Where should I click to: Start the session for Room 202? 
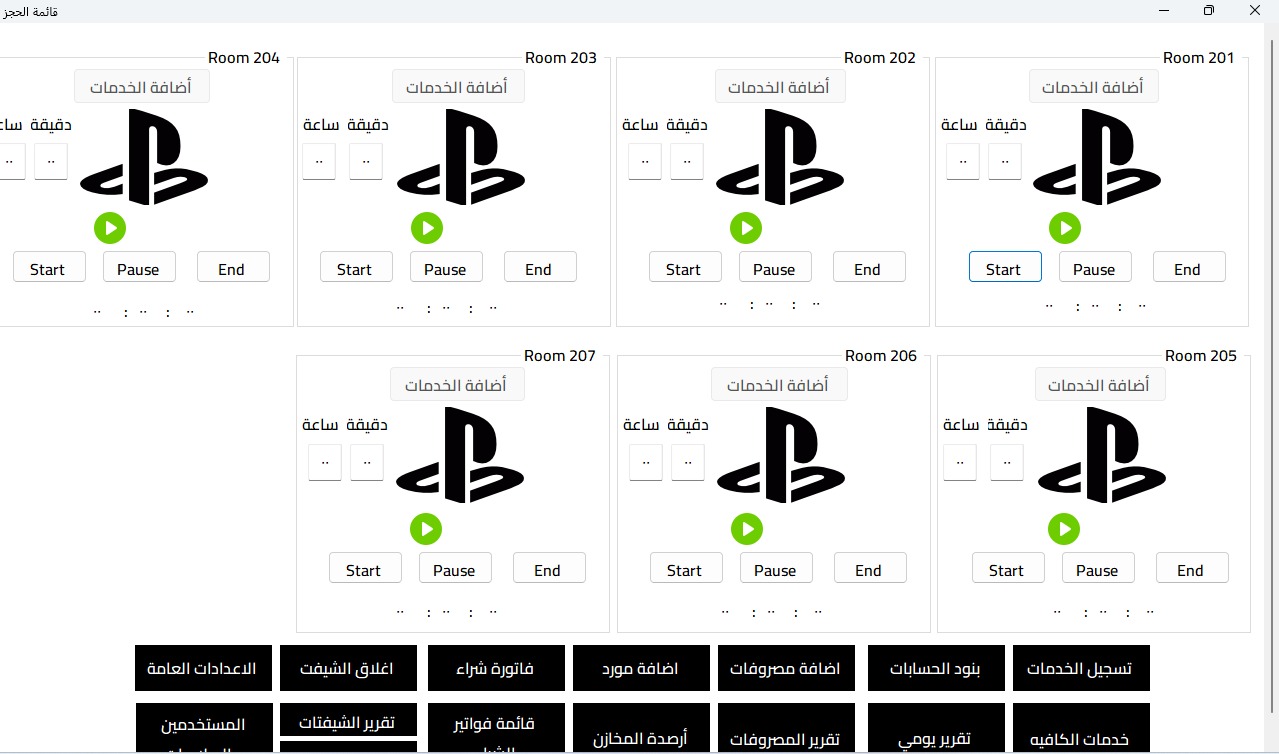[685, 268]
